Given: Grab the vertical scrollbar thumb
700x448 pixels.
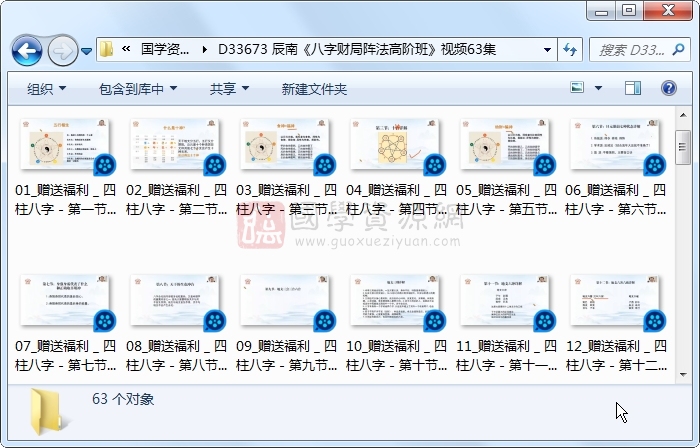Looking at the screenshot, I should coord(683,147).
